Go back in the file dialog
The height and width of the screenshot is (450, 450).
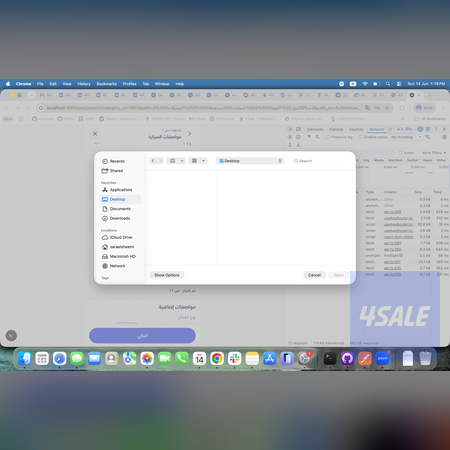153,161
